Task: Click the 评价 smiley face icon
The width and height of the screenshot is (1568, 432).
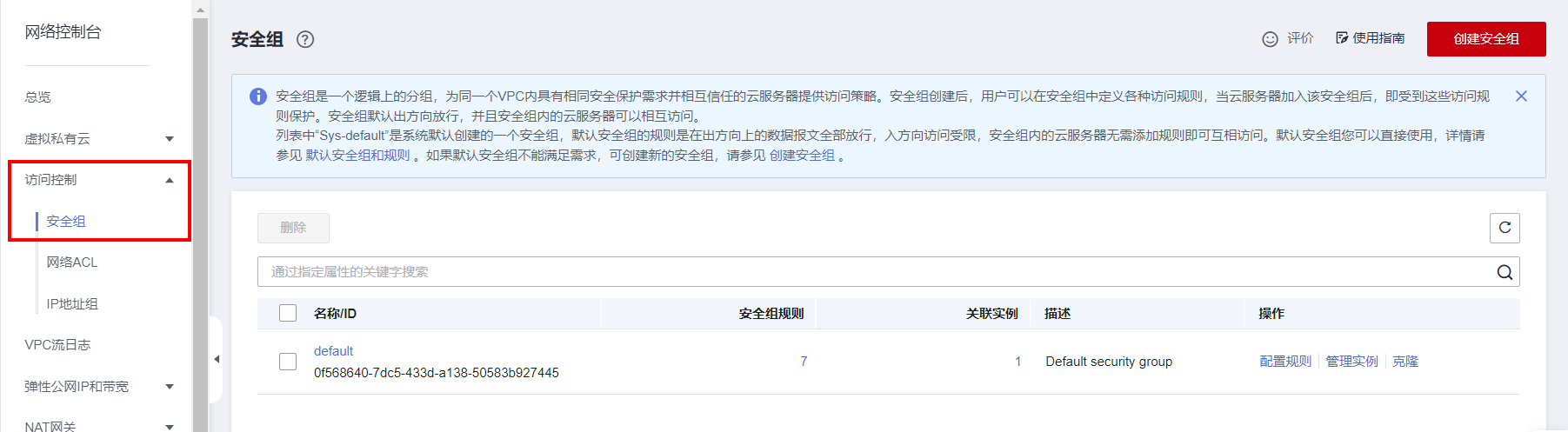Action: tap(1270, 39)
